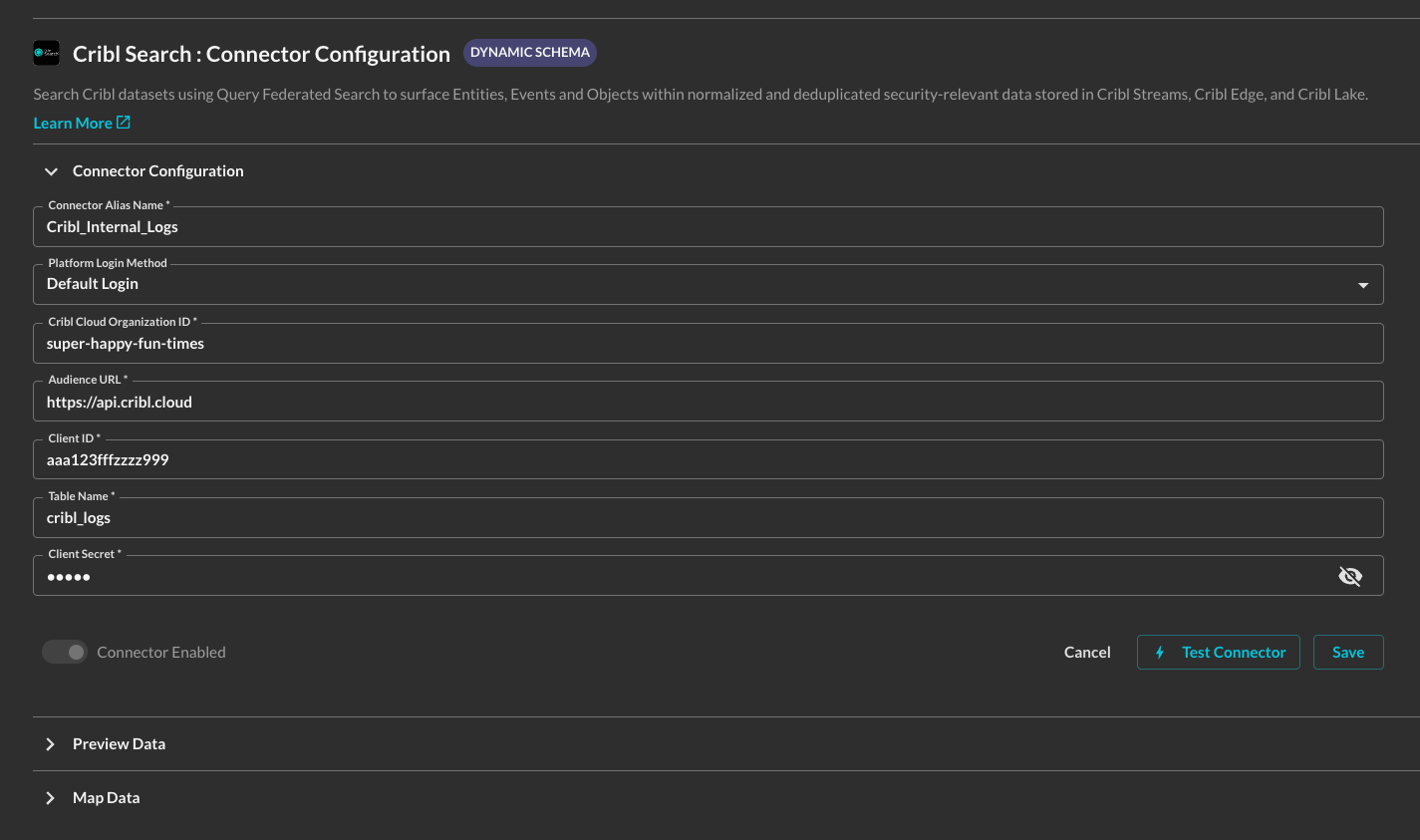
Task: Click the Preview Data section title
Action: [x=119, y=744]
